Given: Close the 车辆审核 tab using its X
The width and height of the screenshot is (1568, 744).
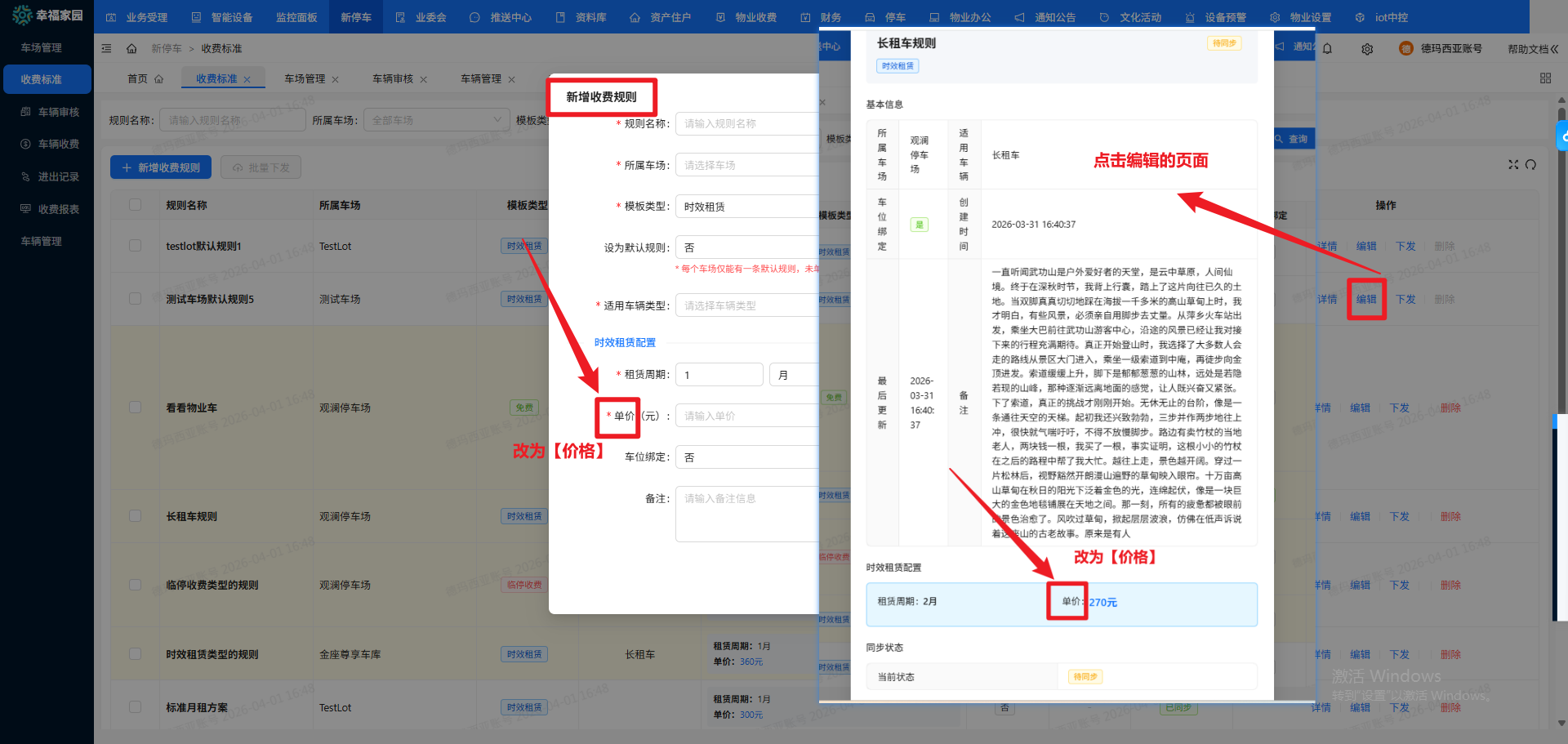Looking at the screenshot, I should [423, 80].
